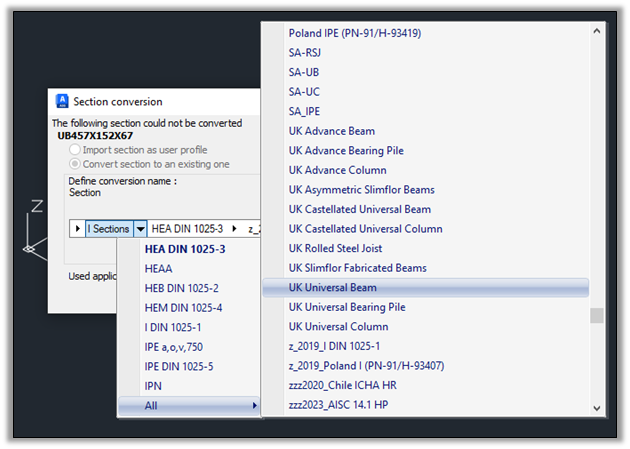This screenshot has width=630, height=449.
Task: Expand arrow after HEA DIN 1025-3 breadcrumb
Action: coord(234,229)
